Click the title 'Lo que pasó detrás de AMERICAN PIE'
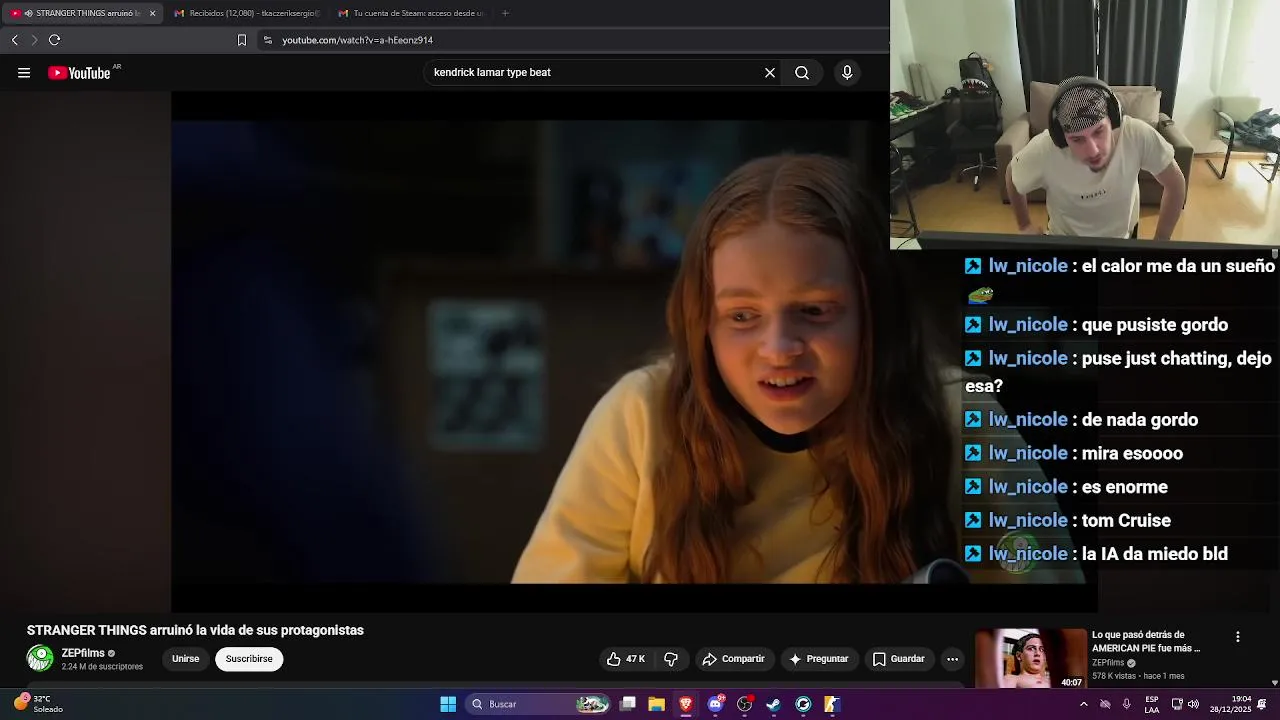Viewport: 1280px width, 720px height. coord(1146,641)
